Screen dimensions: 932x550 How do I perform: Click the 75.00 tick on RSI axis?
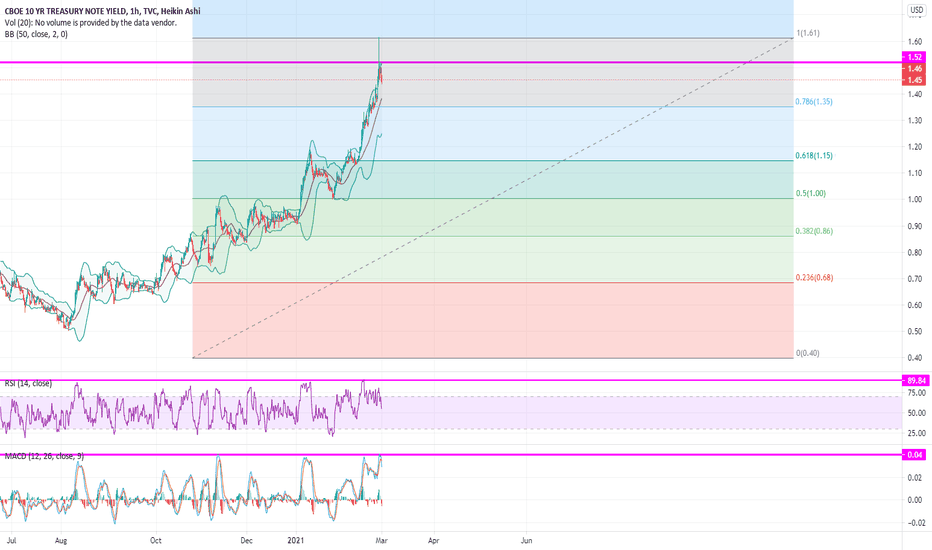(916, 393)
